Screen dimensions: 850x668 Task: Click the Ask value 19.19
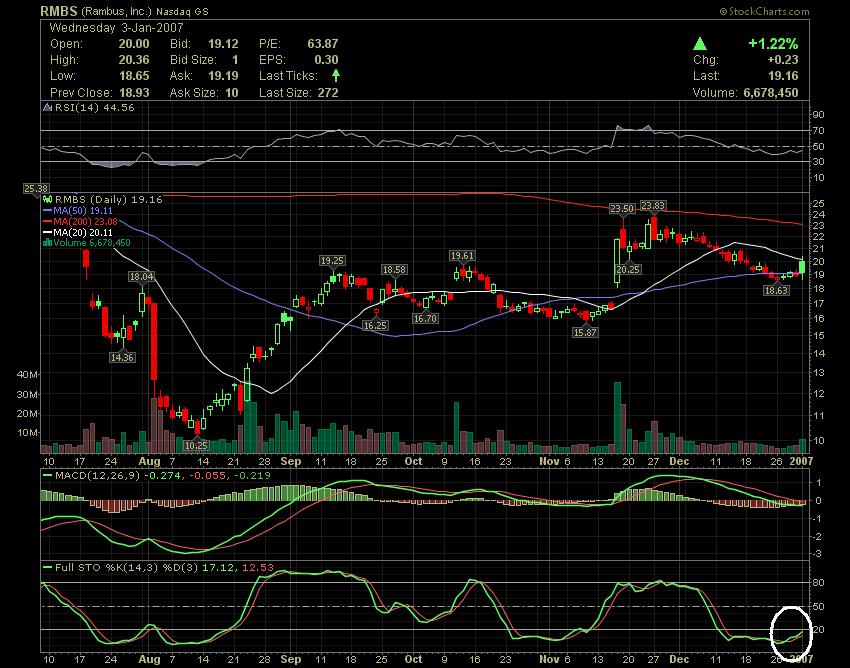point(223,76)
